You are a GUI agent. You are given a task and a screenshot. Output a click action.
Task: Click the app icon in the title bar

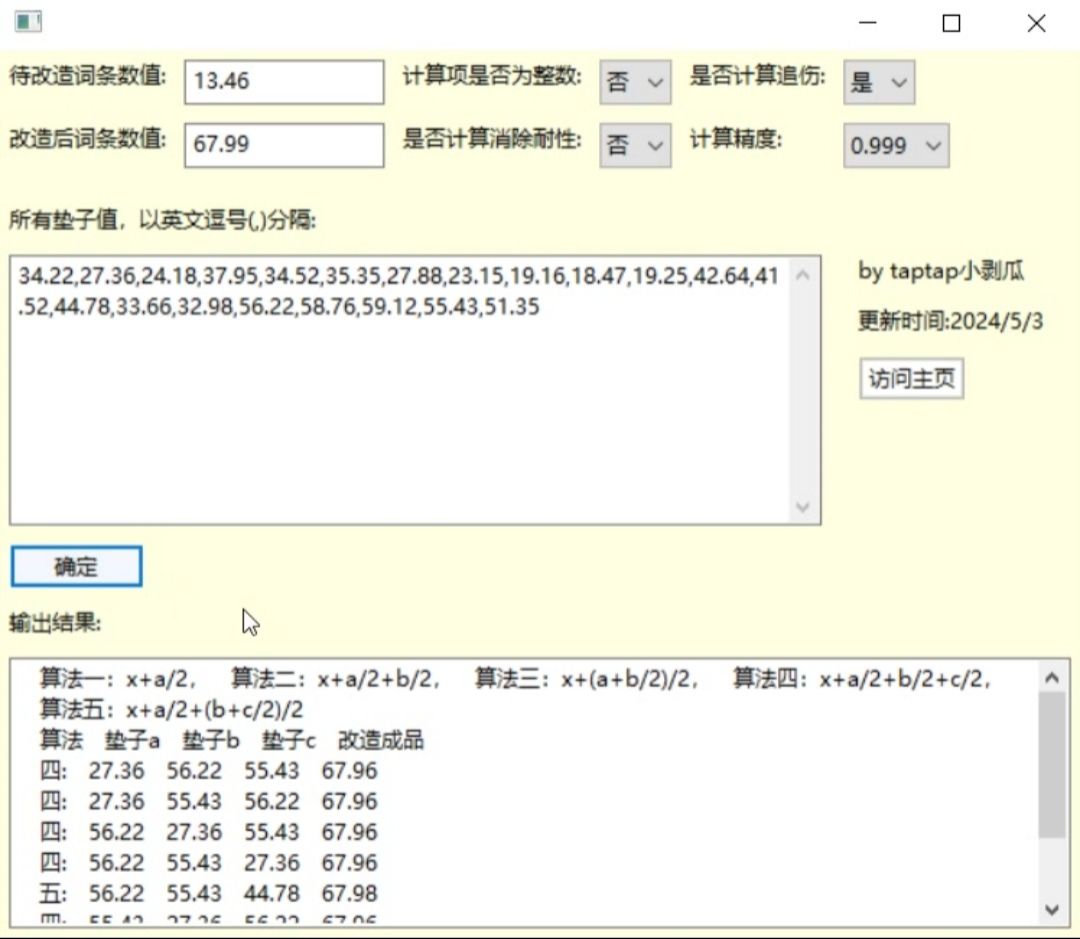(28, 22)
